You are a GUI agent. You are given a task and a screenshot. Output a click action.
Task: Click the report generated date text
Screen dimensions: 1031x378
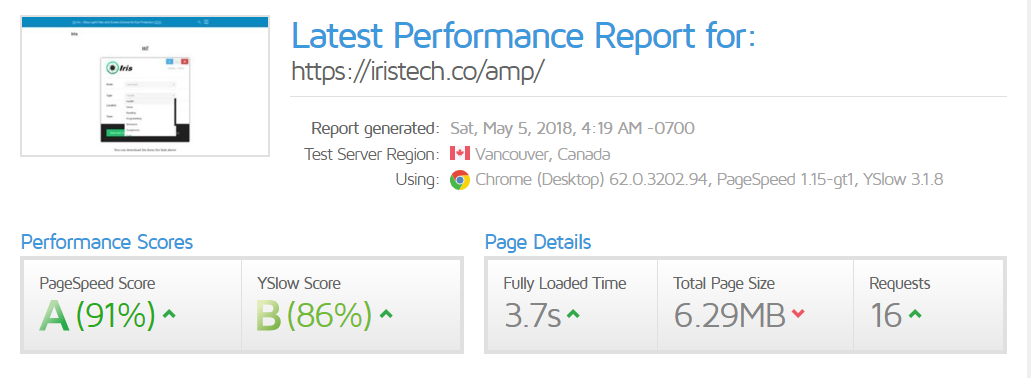click(572, 128)
